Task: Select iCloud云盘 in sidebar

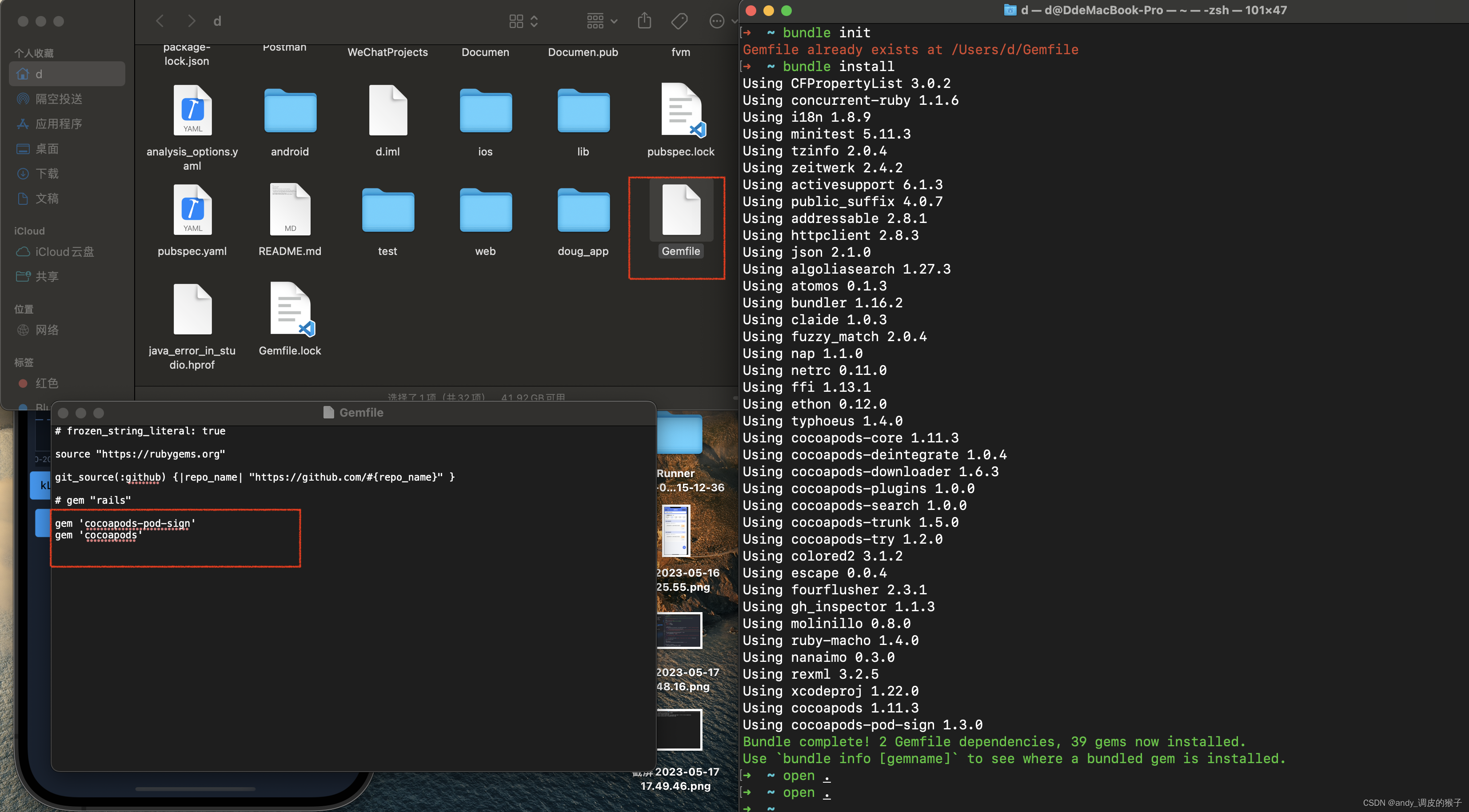Action: [x=64, y=251]
